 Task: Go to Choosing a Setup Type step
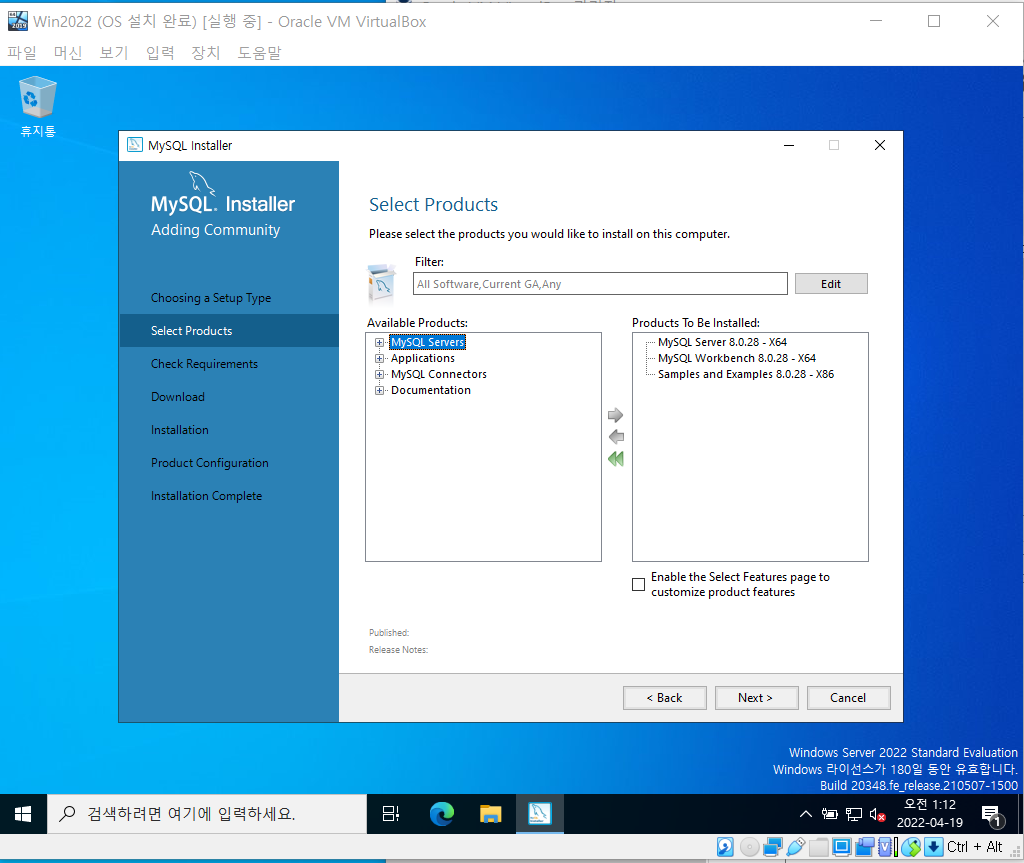click(x=211, y=298)
